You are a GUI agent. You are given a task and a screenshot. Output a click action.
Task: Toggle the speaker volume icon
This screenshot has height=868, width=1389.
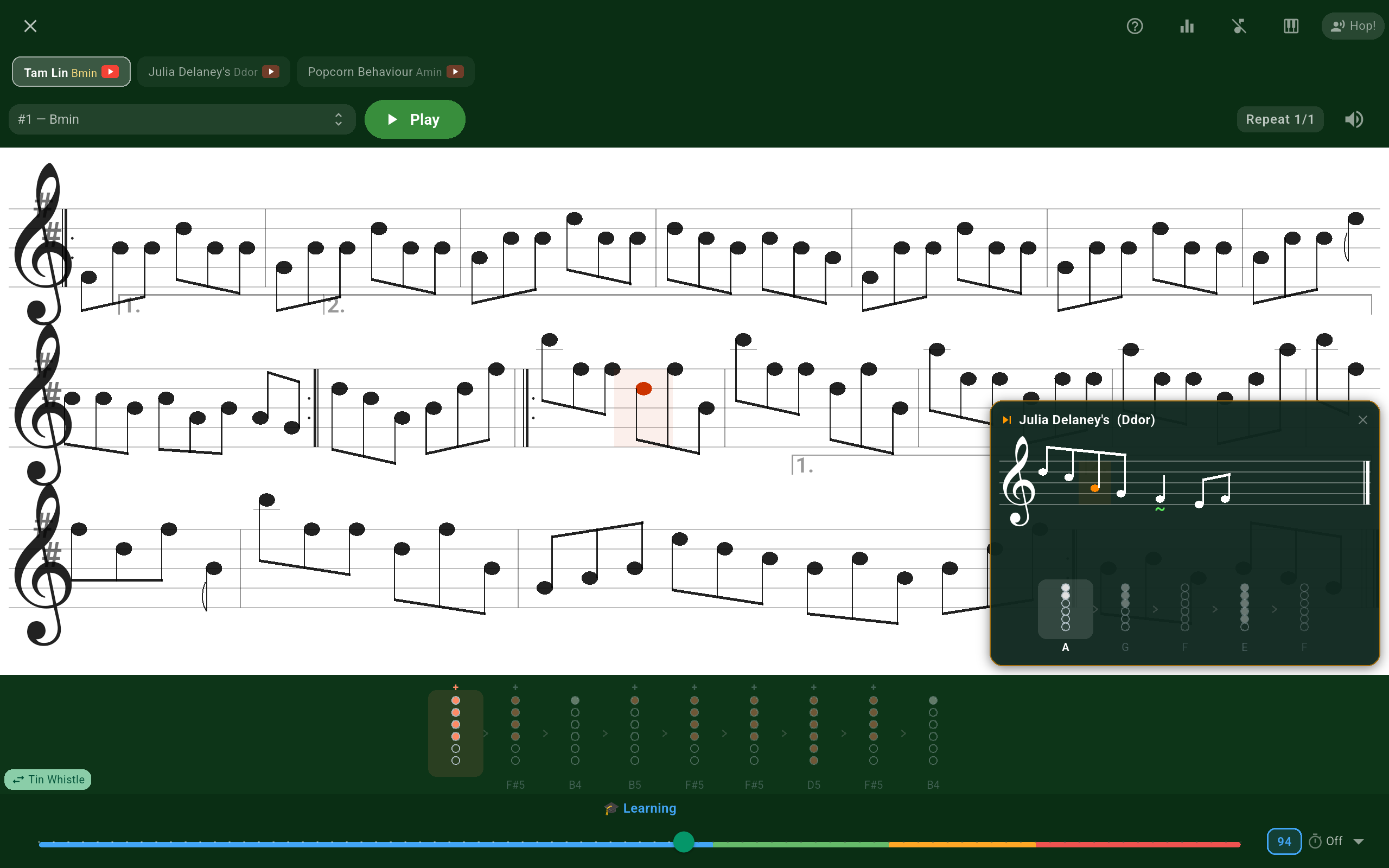pyautogui.click(x=1354, y=119)
